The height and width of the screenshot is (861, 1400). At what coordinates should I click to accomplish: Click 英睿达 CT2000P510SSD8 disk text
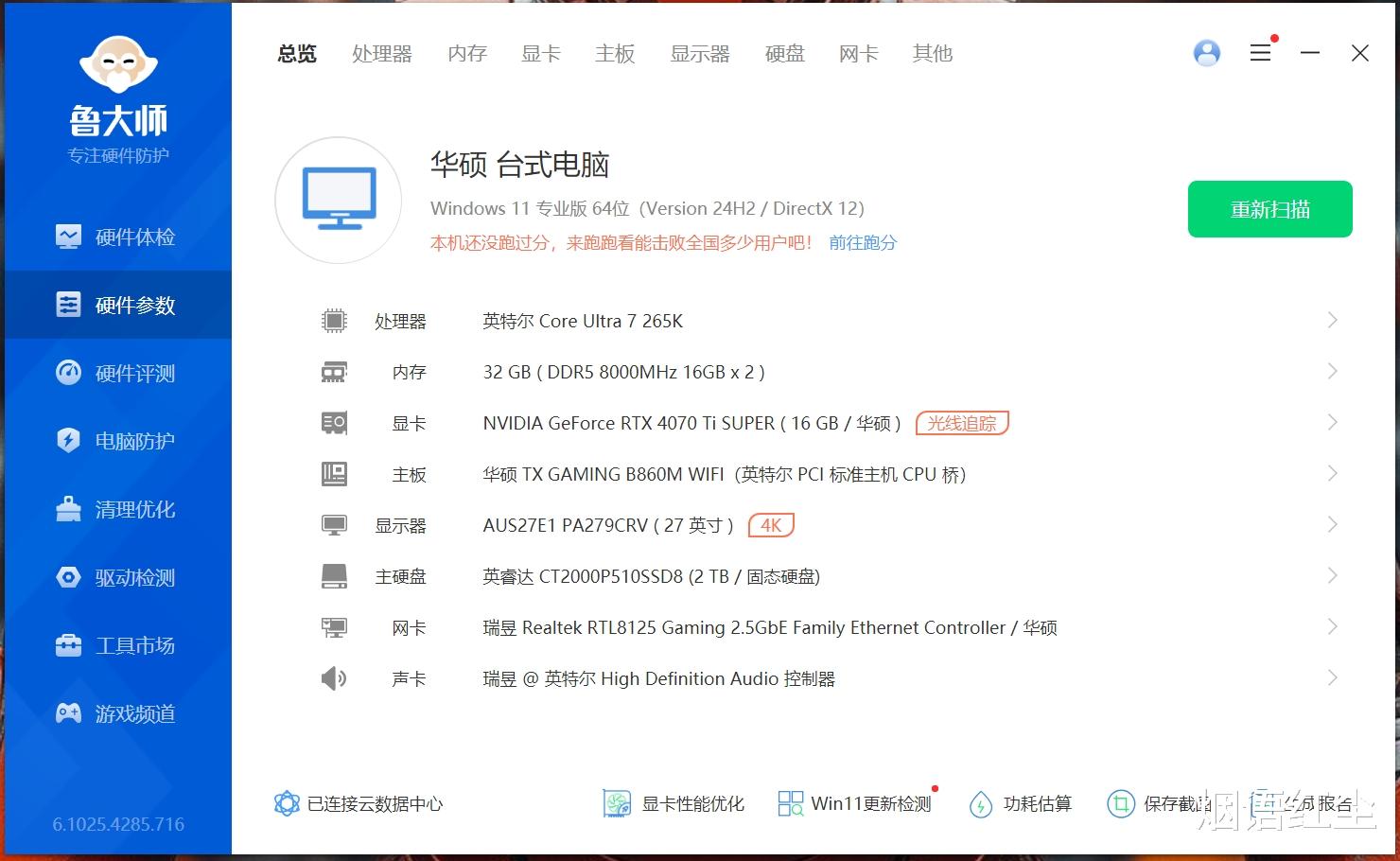pyautogui.click(x=652, y=576)
